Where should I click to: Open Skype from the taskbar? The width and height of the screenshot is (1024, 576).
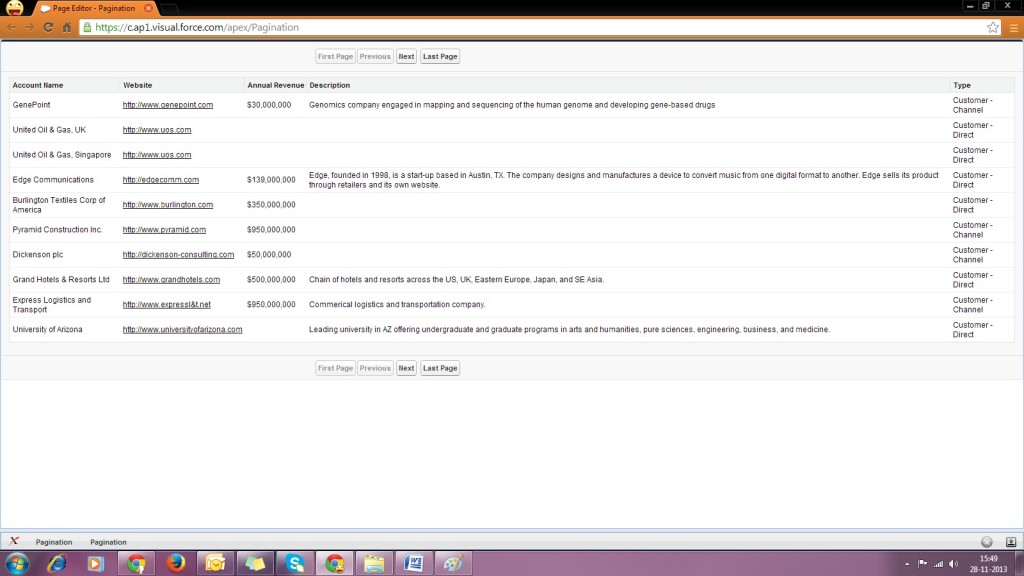[x=295, y=563]
